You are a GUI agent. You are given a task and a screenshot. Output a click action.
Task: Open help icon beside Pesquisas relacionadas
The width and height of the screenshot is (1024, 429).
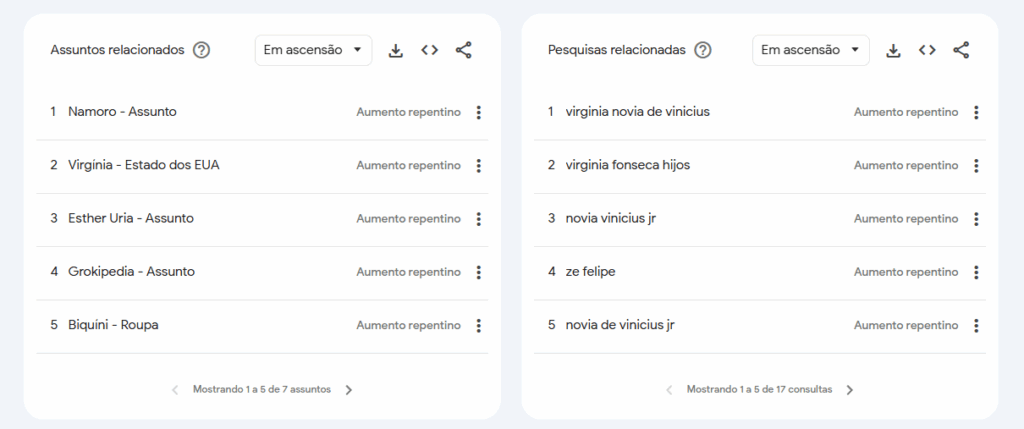(x=703, y=50)
